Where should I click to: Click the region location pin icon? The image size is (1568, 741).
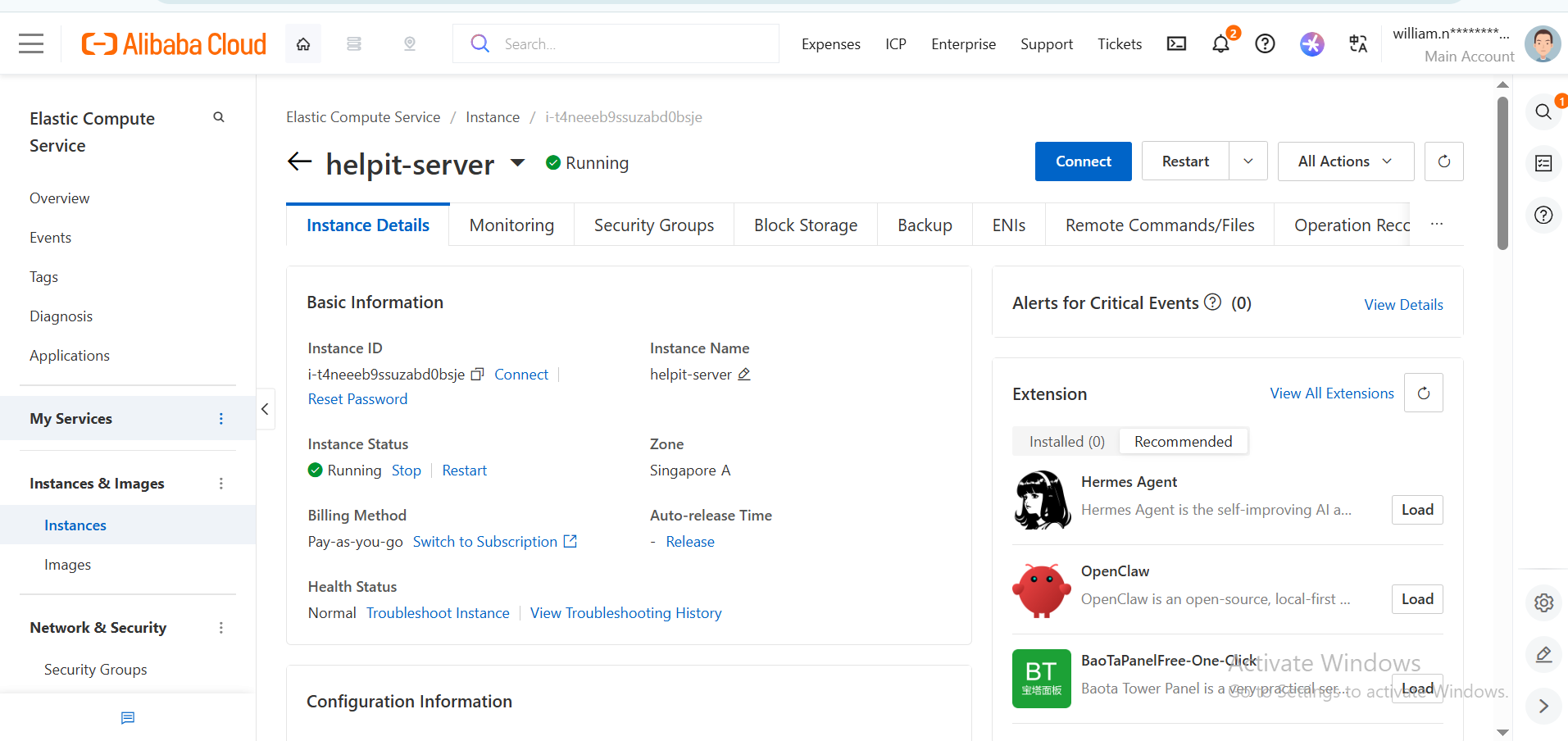[x=410, y=43]
